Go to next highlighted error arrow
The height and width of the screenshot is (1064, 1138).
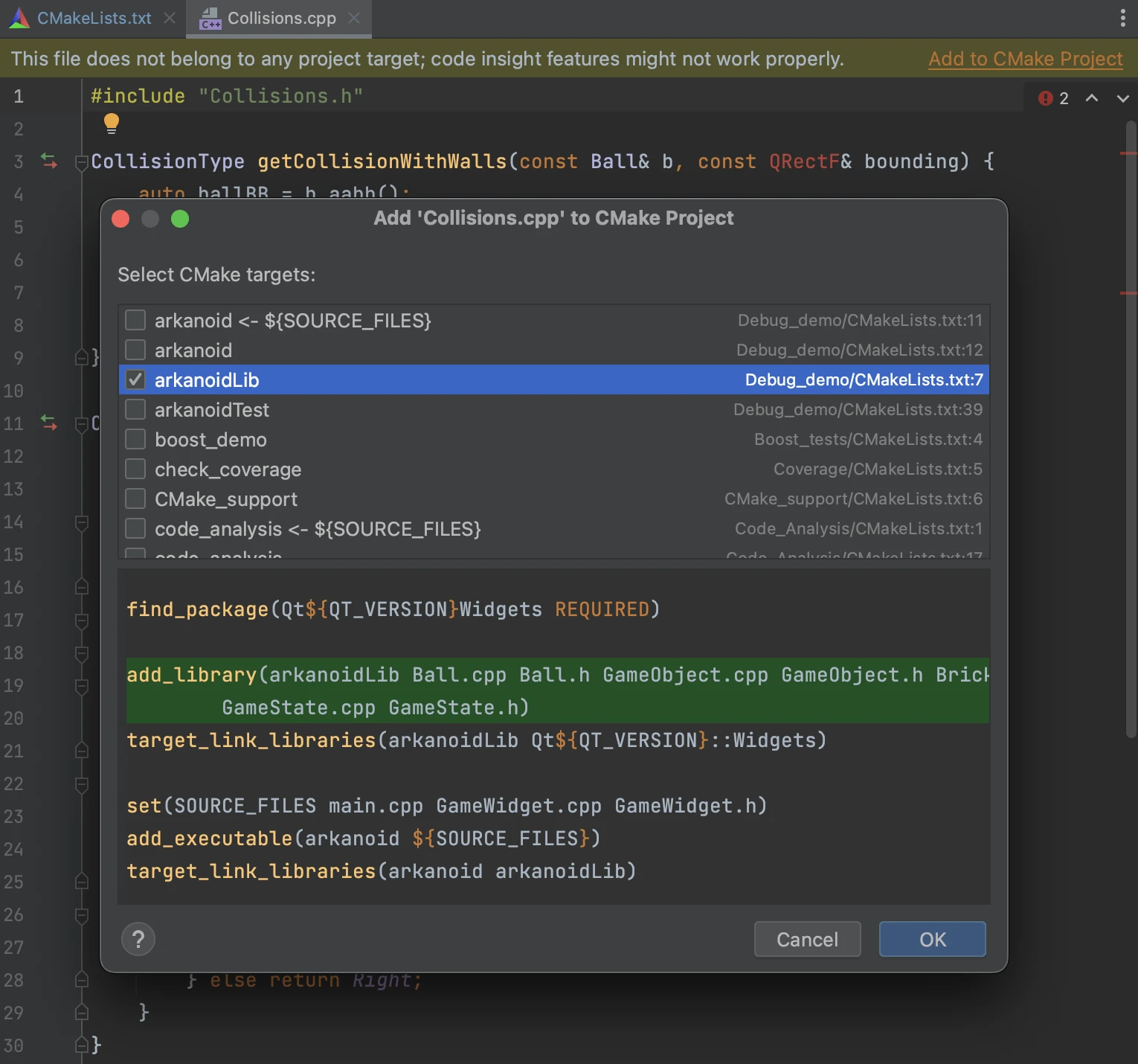click(x=1122, y=98)
